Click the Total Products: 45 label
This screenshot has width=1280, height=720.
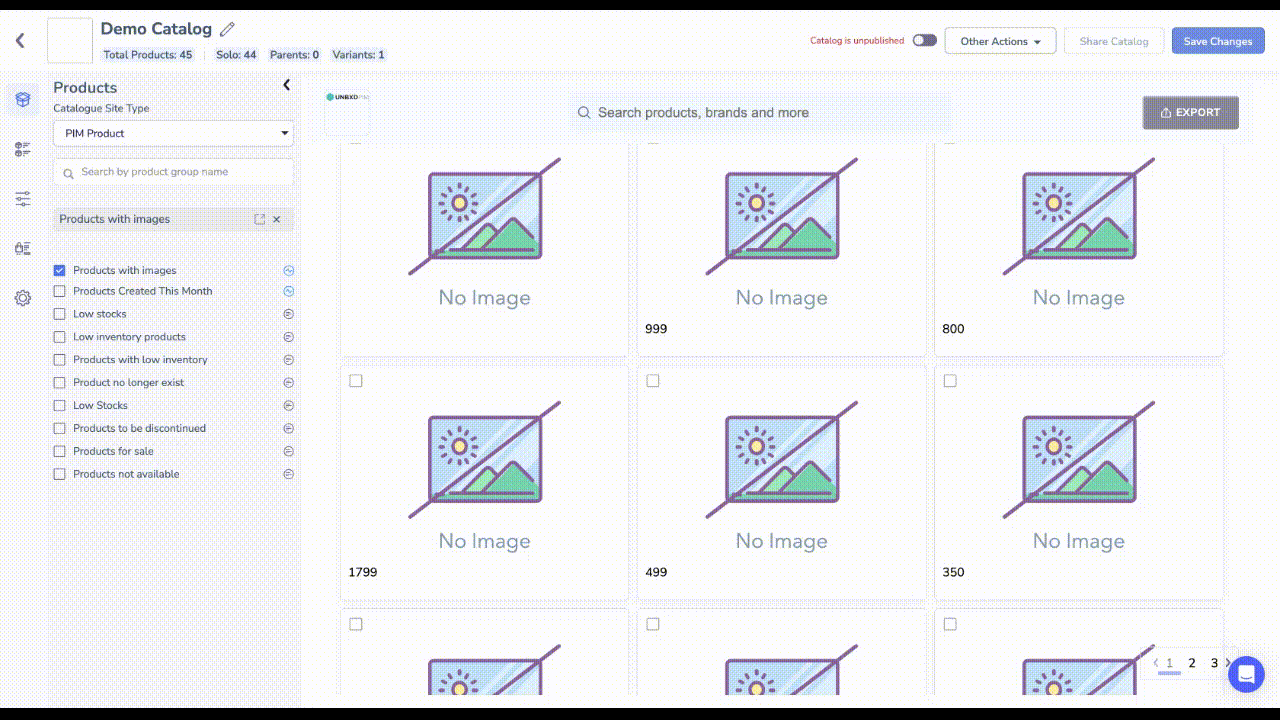pyautogui.click(x=148, y=55)
